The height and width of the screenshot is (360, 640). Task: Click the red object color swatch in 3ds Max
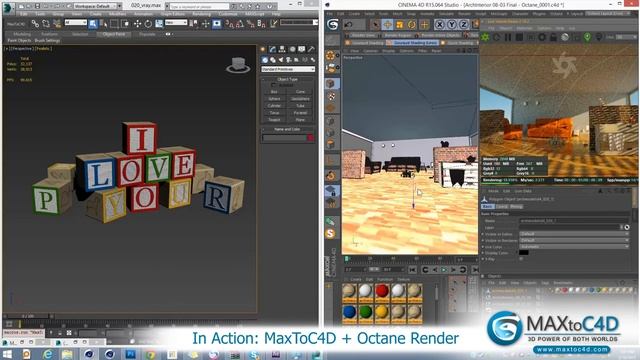click(x=310, y=138)
